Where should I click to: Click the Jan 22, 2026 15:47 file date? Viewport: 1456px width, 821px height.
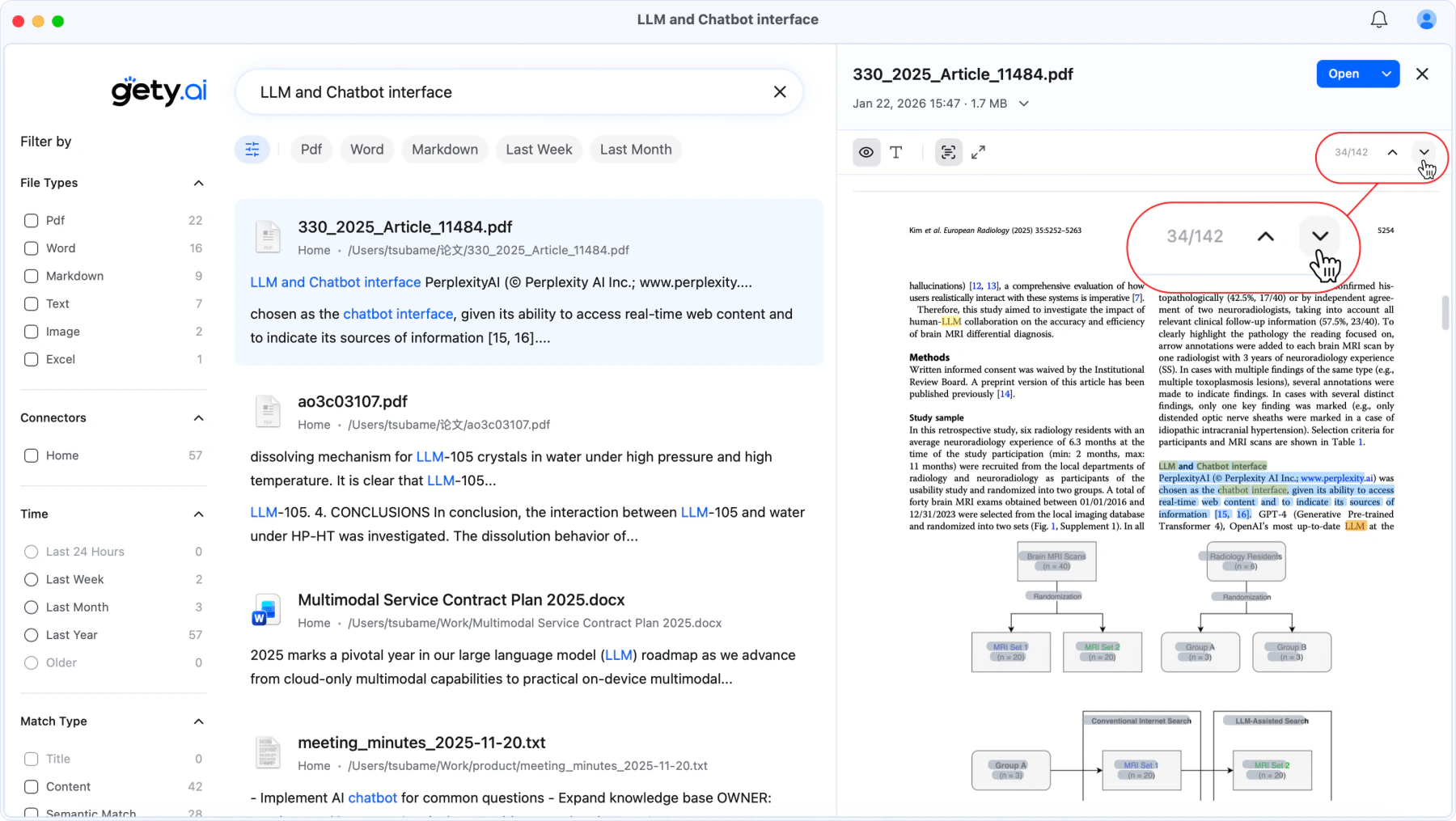tap(906, 104)
